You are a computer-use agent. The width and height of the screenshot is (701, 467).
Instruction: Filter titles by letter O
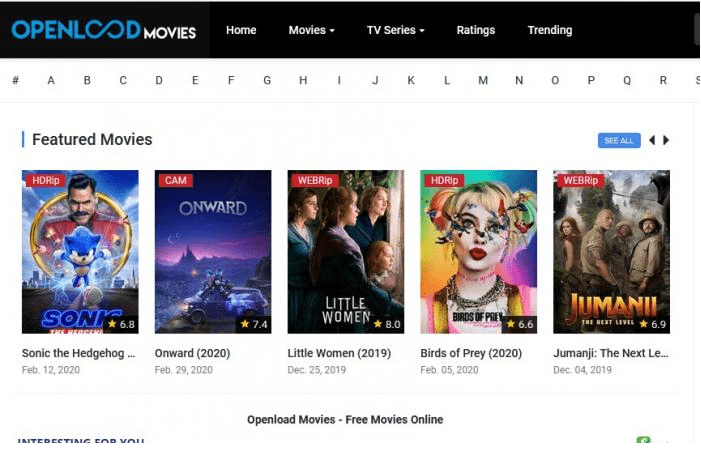coord(555,80)
